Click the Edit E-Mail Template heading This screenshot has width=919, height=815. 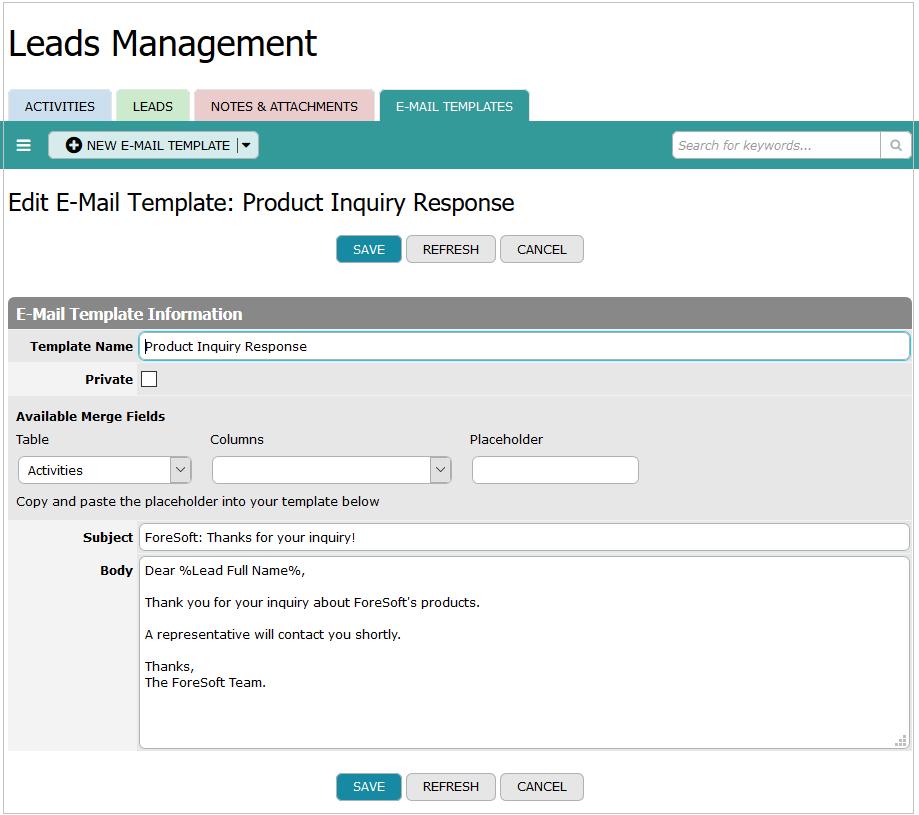coord(261,203)
